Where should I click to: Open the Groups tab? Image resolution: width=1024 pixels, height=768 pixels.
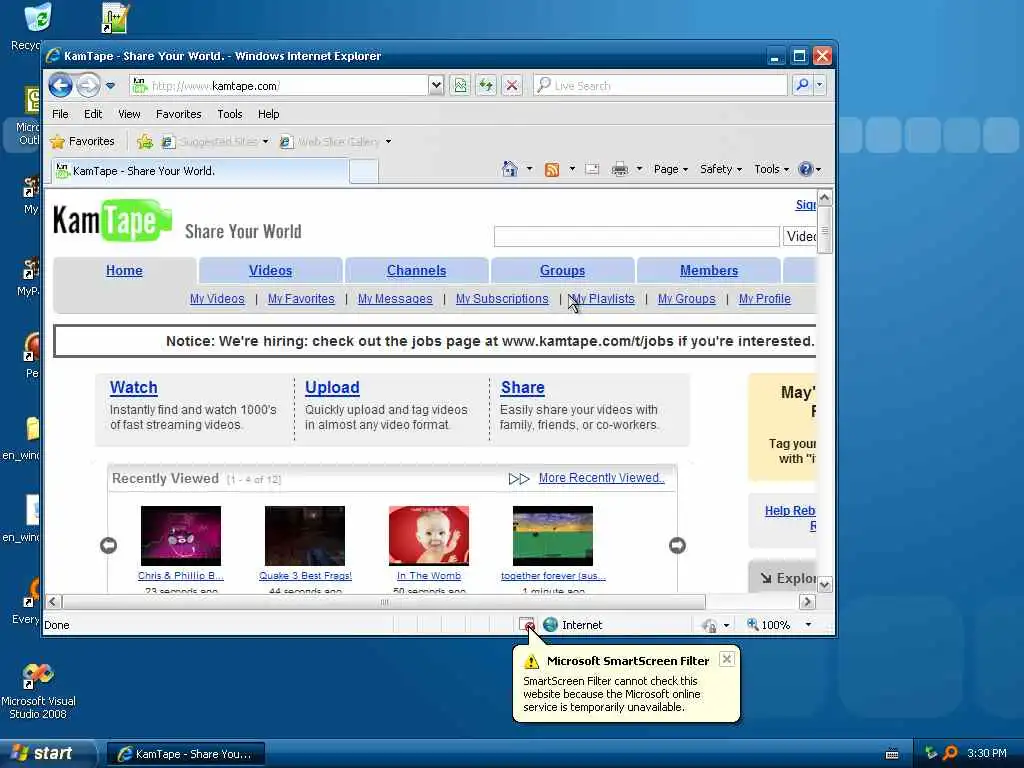(x=562, y=270)
